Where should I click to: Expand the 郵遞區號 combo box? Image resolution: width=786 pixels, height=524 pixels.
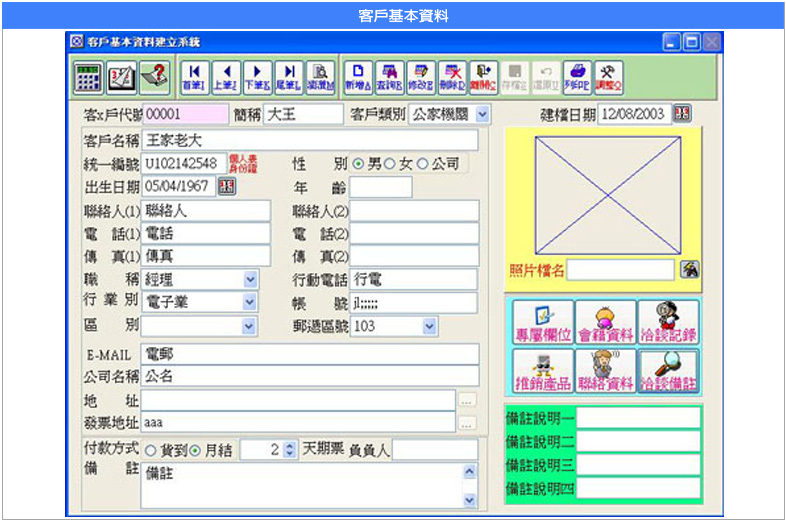tap(429, 326)
